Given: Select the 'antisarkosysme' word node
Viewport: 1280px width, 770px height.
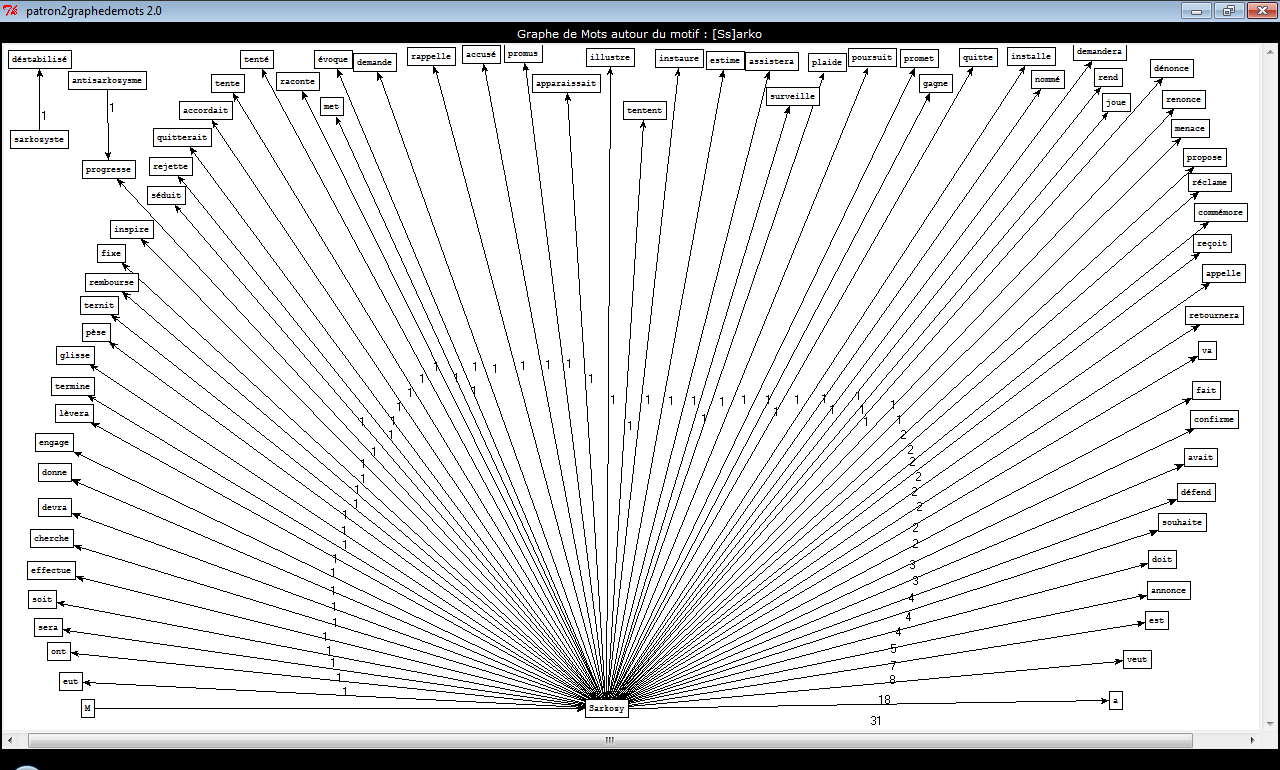Looking at the screenshot, I should click(108, 80).
